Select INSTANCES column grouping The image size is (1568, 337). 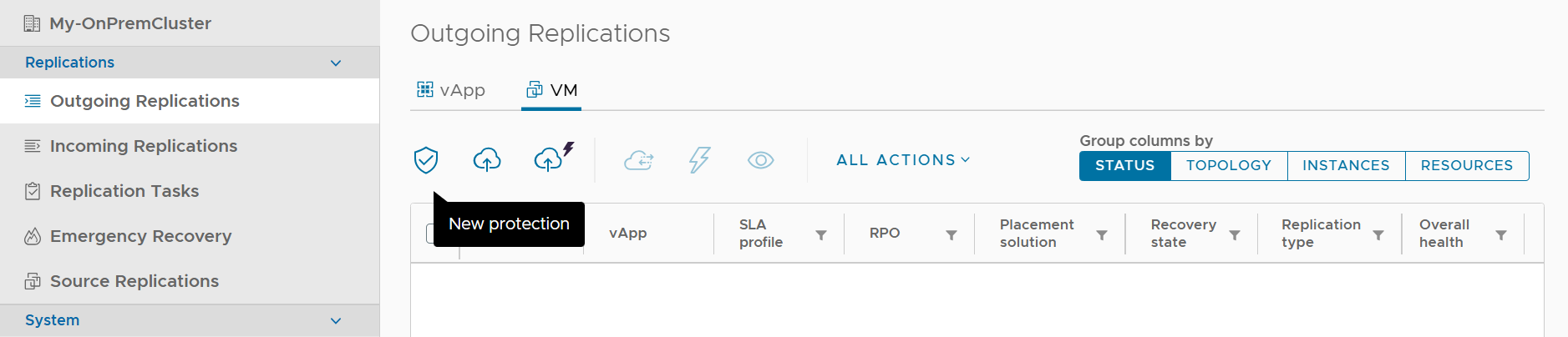[1346, 165]
